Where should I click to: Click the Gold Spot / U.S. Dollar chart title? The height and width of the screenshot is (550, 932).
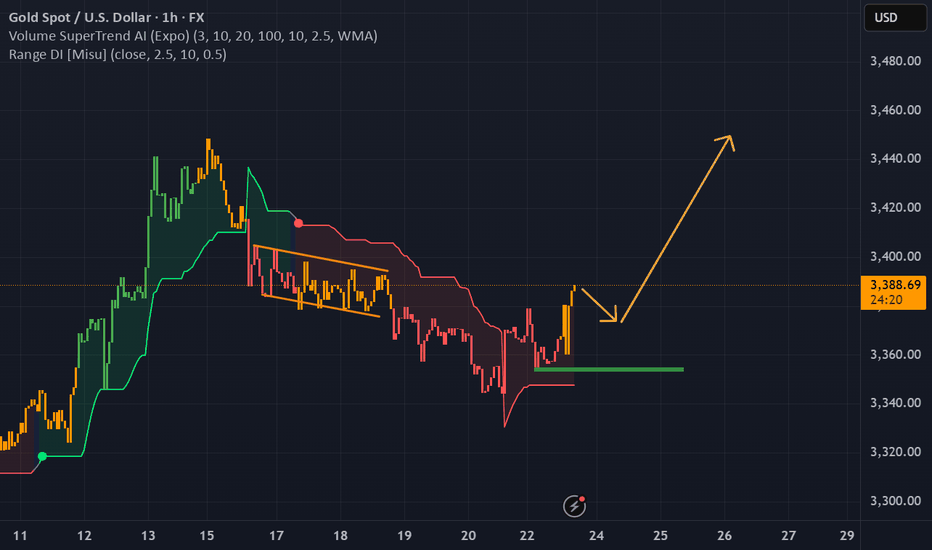pos(106,17)
